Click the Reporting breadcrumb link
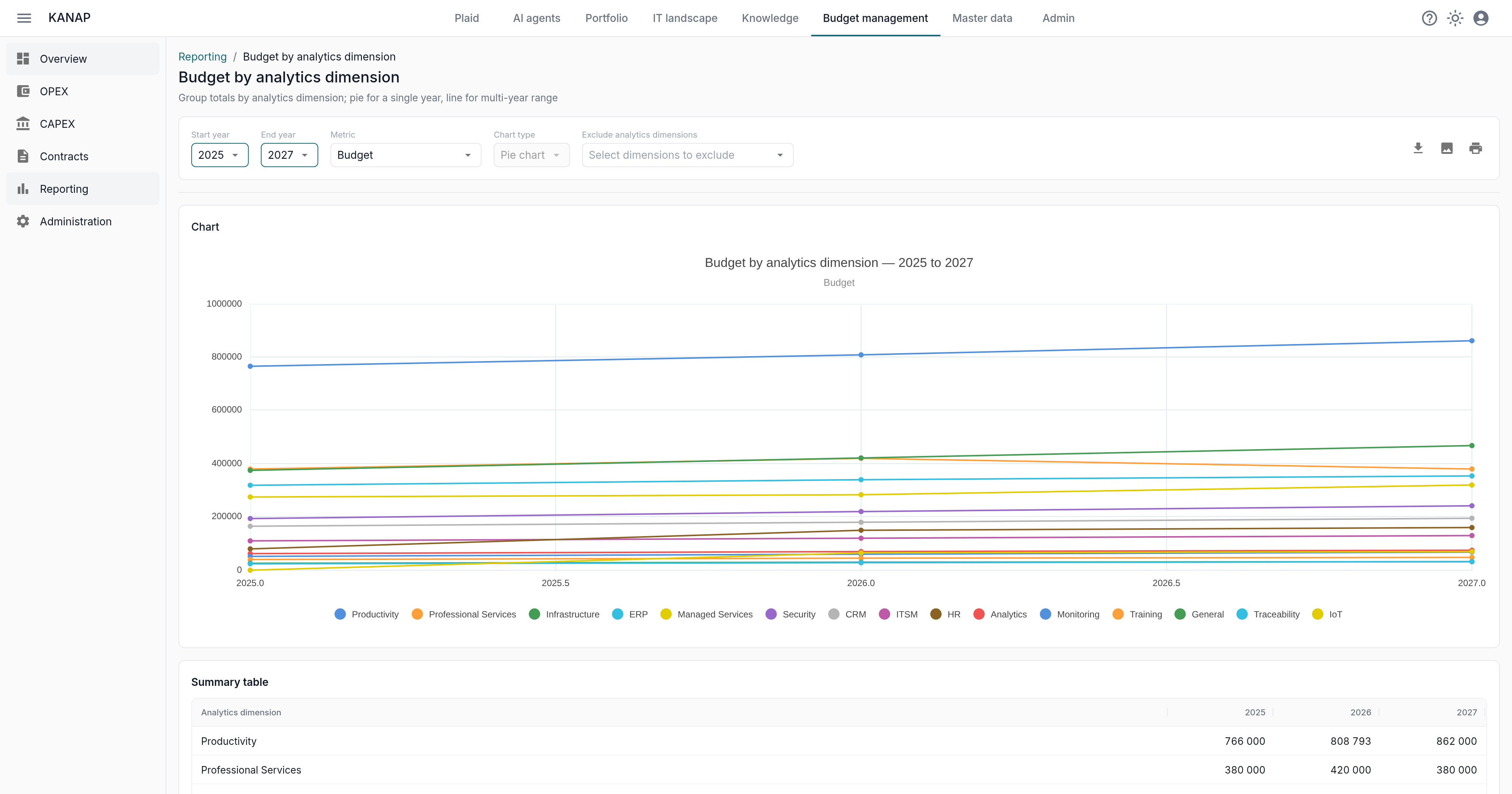 (x=203, y=56)
